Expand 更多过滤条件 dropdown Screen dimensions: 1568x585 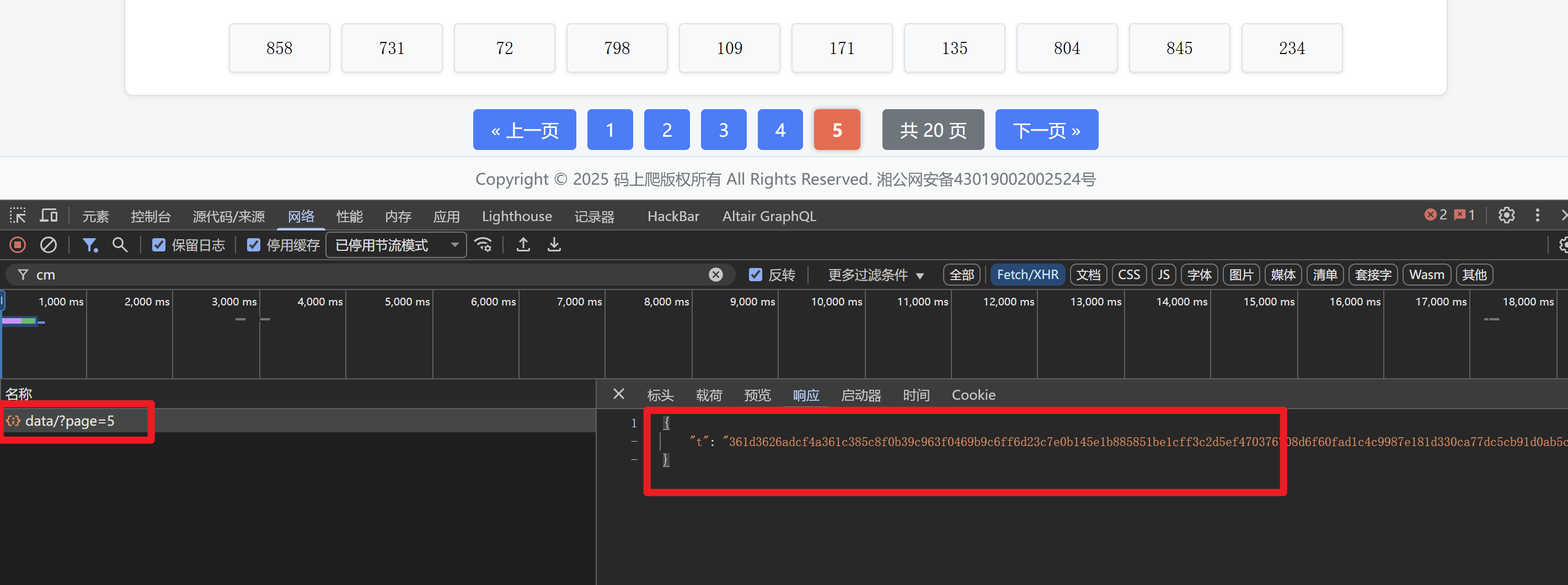(x=876, y=275)
